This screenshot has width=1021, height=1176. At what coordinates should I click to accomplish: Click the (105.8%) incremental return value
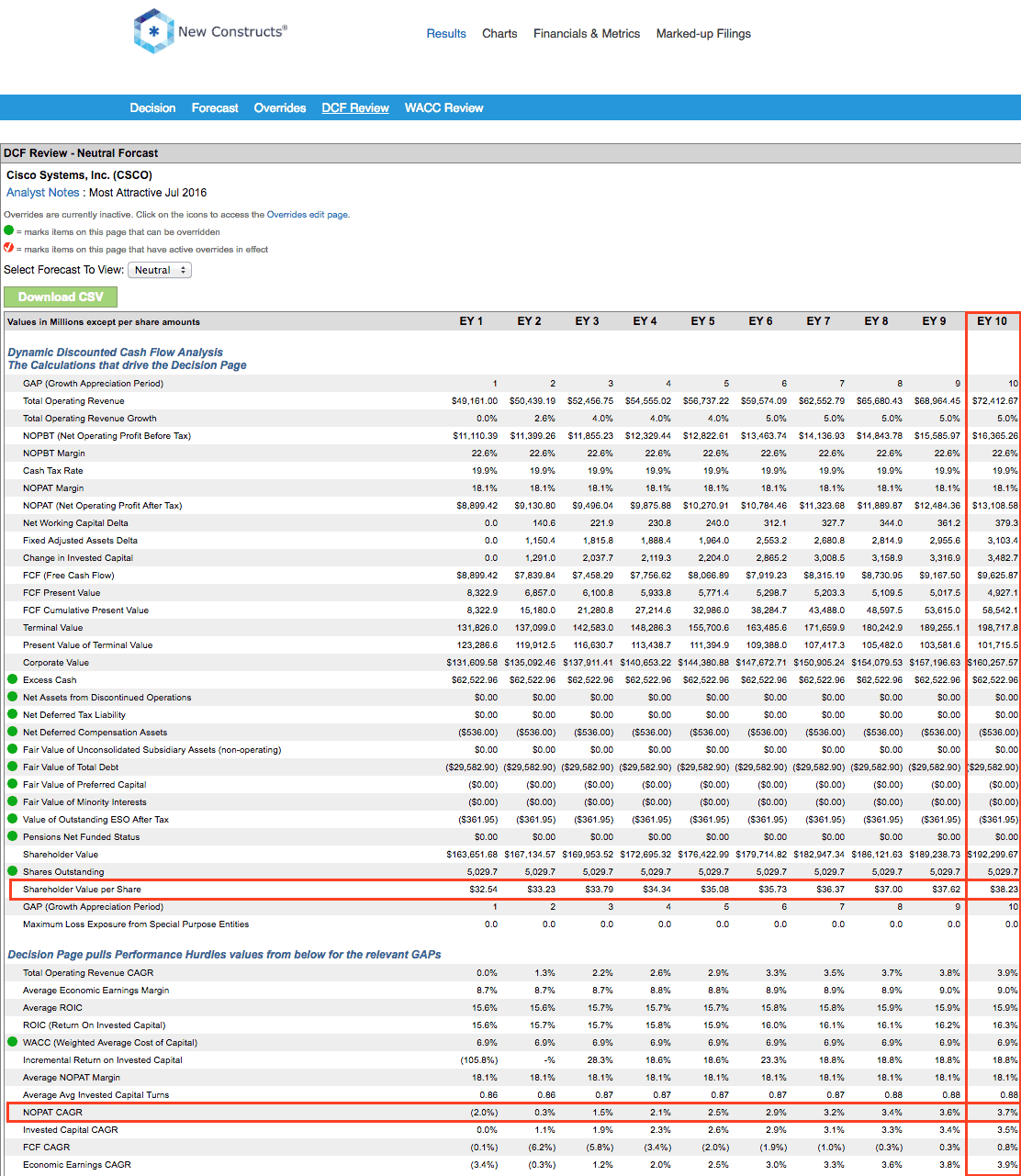click(x=480, y=1059)
